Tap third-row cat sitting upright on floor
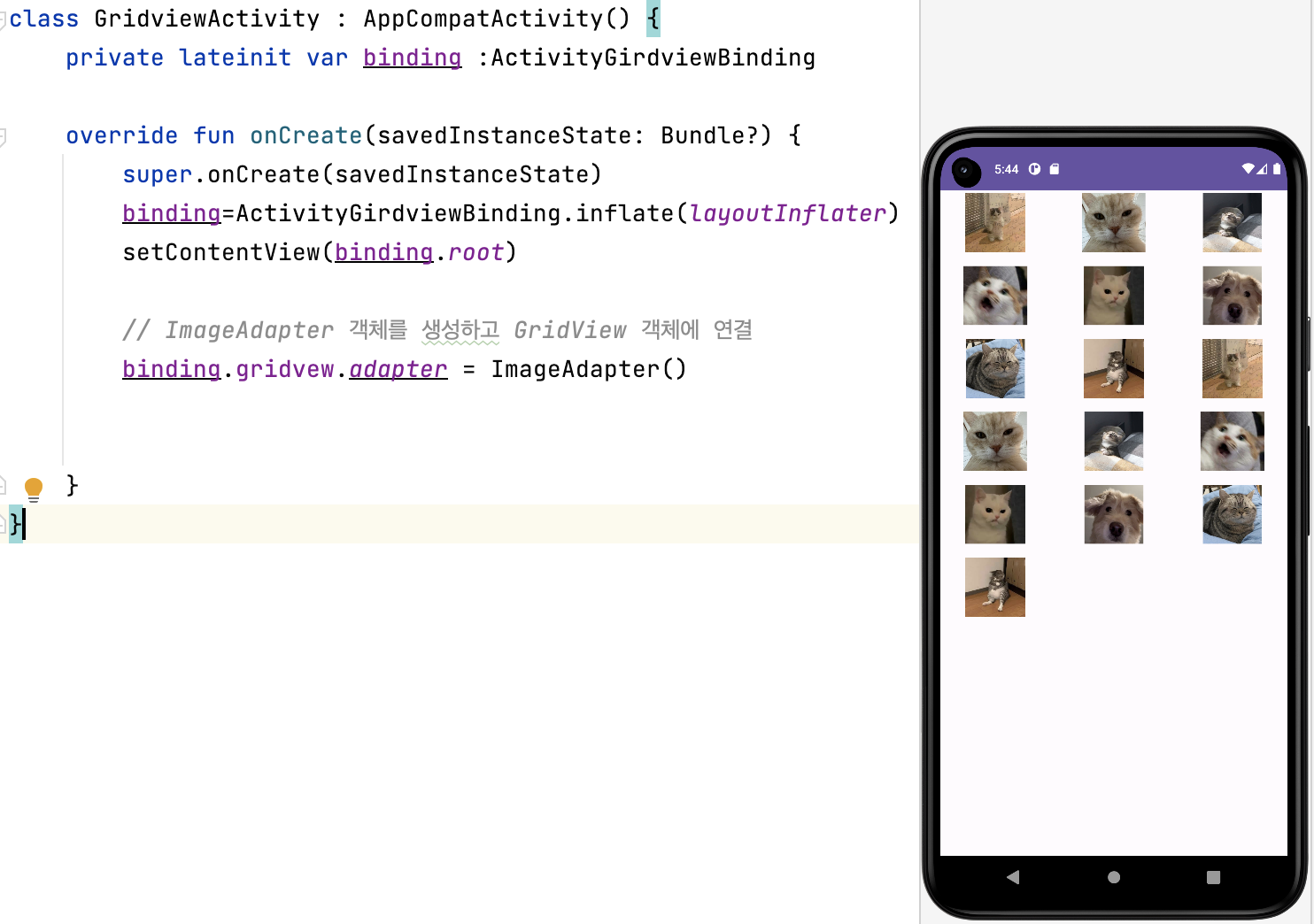Viewport: 1314px width, 924px height. pos(1114,368)
